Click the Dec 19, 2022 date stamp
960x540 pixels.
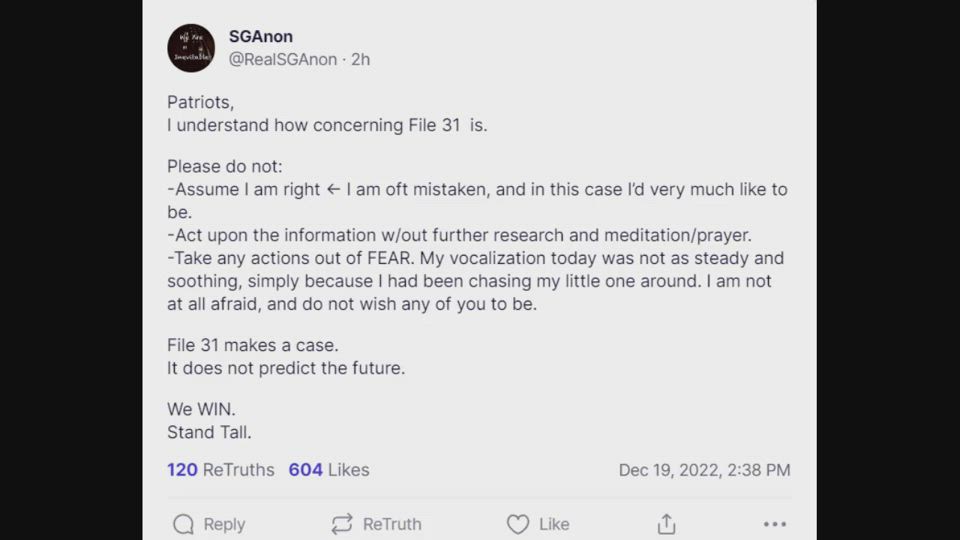pos(704,470)
